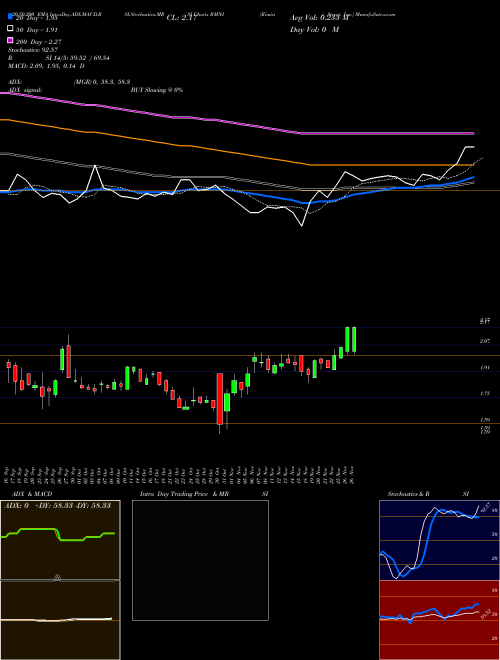Click the 'CL: 2.17' closing price label

click(x=181, y=18)
